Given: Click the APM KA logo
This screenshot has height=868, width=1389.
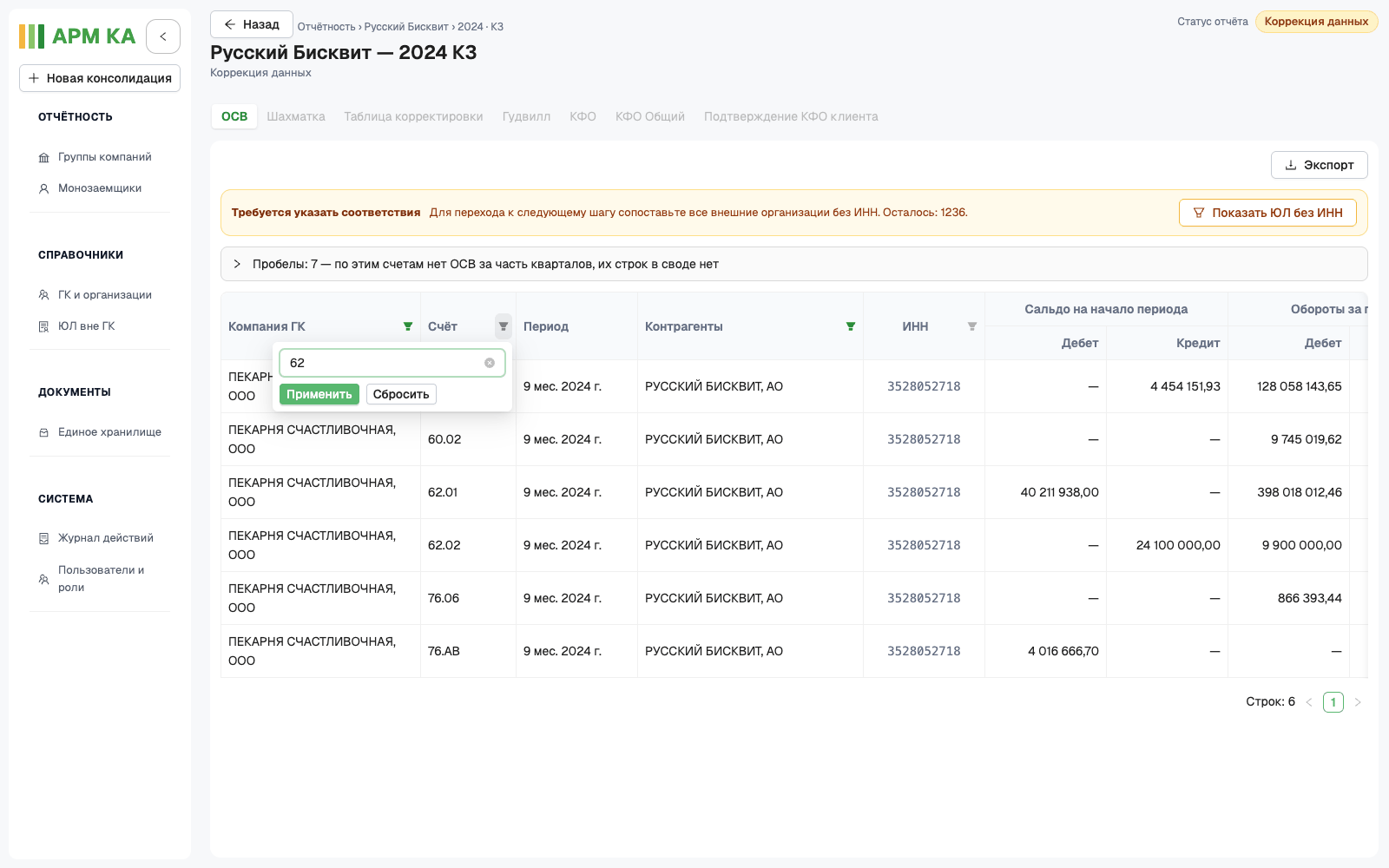Looking at the screenshot, I should 77,36.
